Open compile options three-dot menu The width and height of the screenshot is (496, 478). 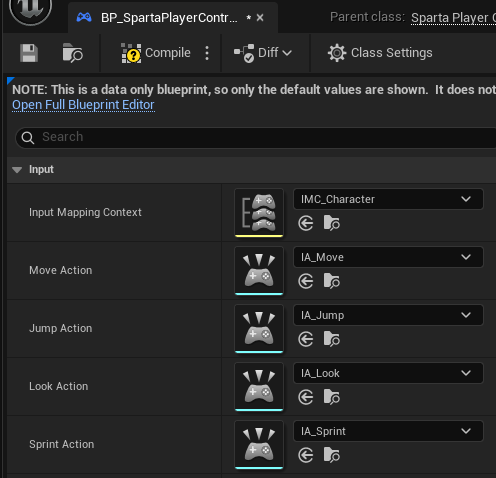click(x=207, y=53)
